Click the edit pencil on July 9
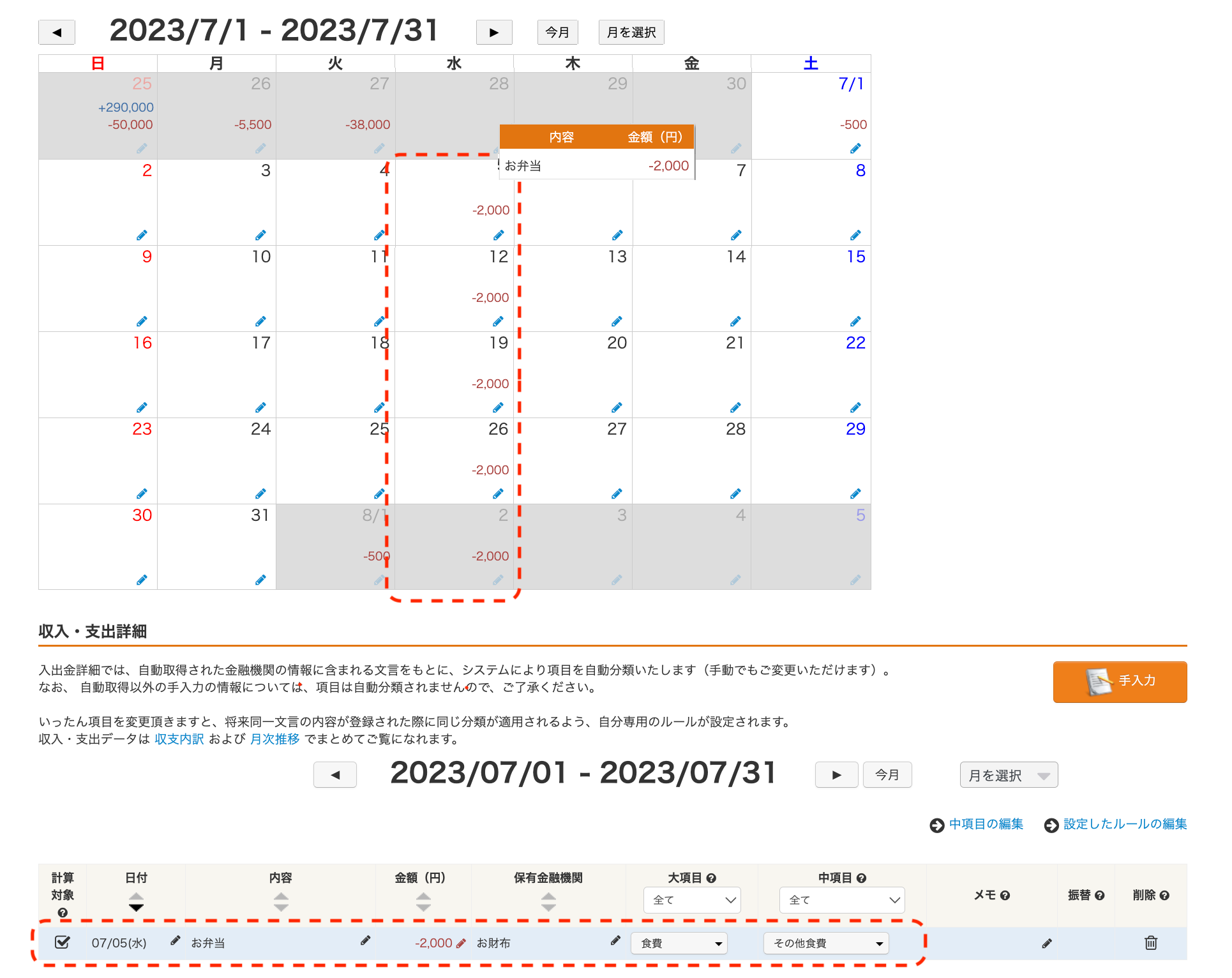Image resolution: width=1232 pixels, height=978 pixels. pyautogui.click(x=142, y=322)
